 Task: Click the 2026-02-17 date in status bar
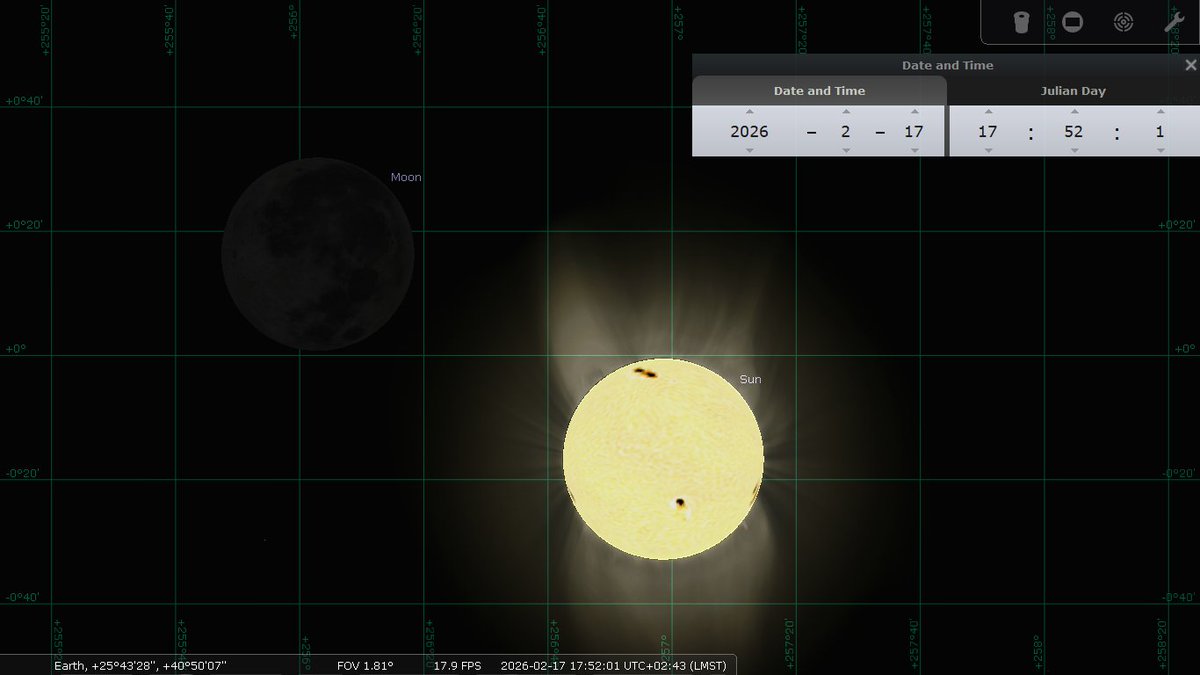pyautogui.click(x=534, y=665)
